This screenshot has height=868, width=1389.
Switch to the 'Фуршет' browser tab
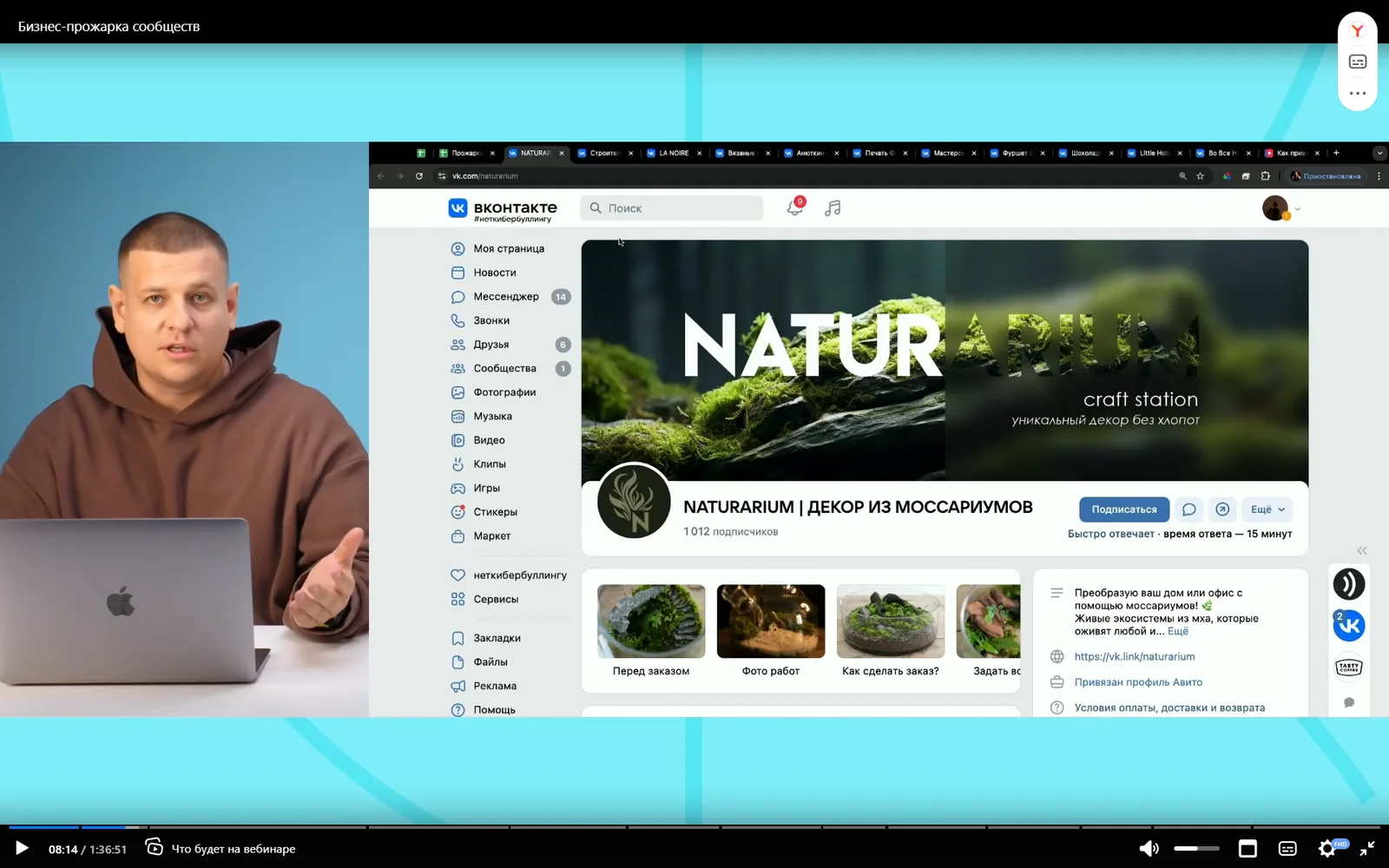coord(1017,153)
